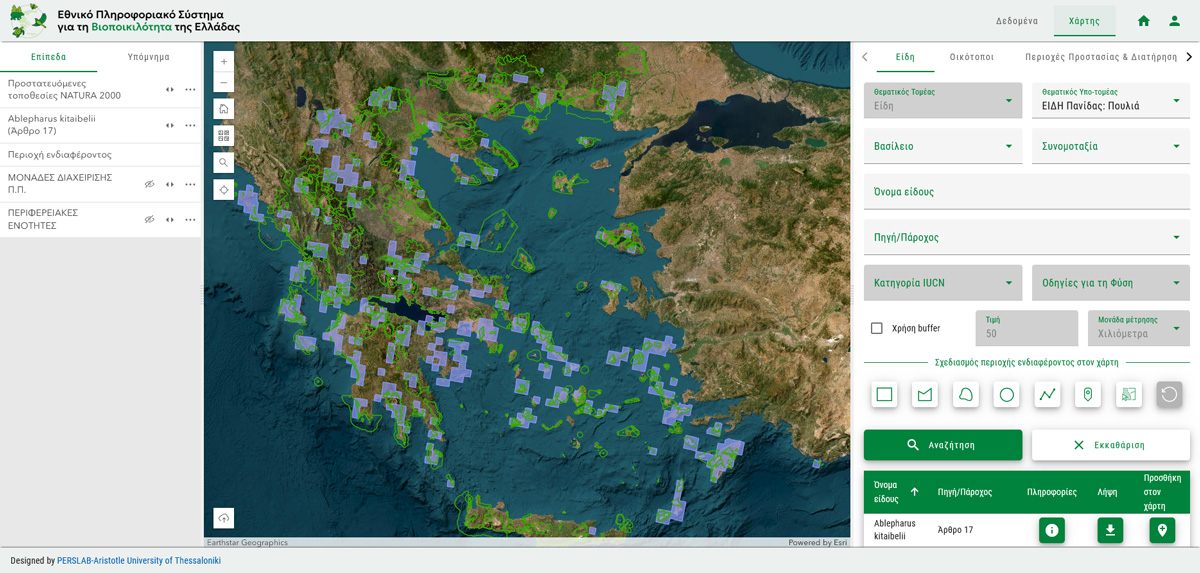Viewport: 1200px width, 573px height.
Task: Open the Βασίλειο dropdown
Action: 942,146
